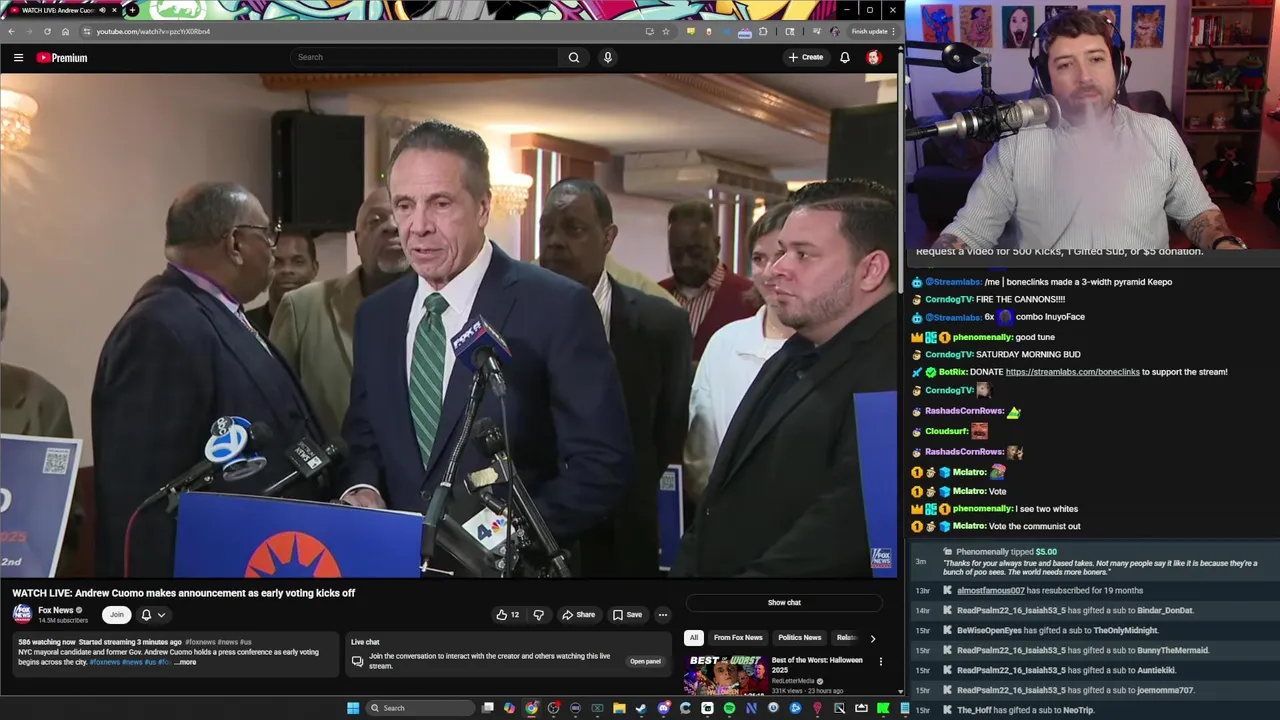Click 'I see two whites' chat message

(x=1047, y=509)
